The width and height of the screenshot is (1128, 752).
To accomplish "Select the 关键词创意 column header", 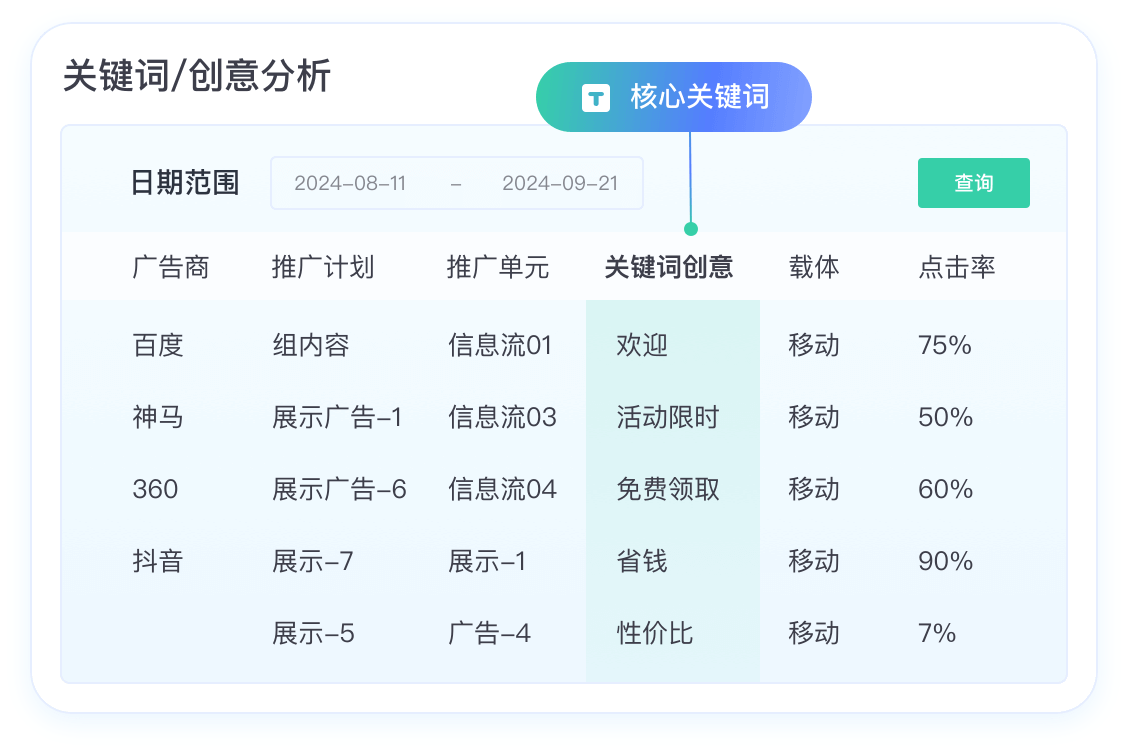I will tap(668, 267).
